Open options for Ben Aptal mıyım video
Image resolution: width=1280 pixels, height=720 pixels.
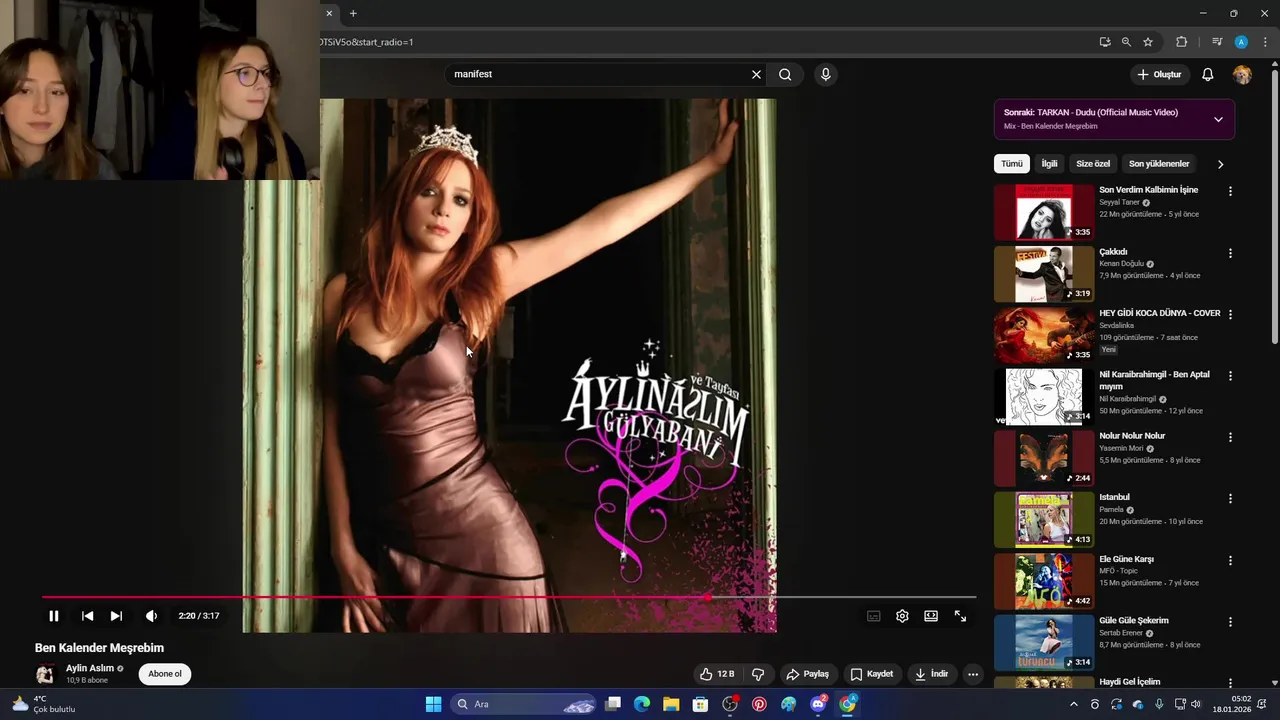(x=1230, y=376)
